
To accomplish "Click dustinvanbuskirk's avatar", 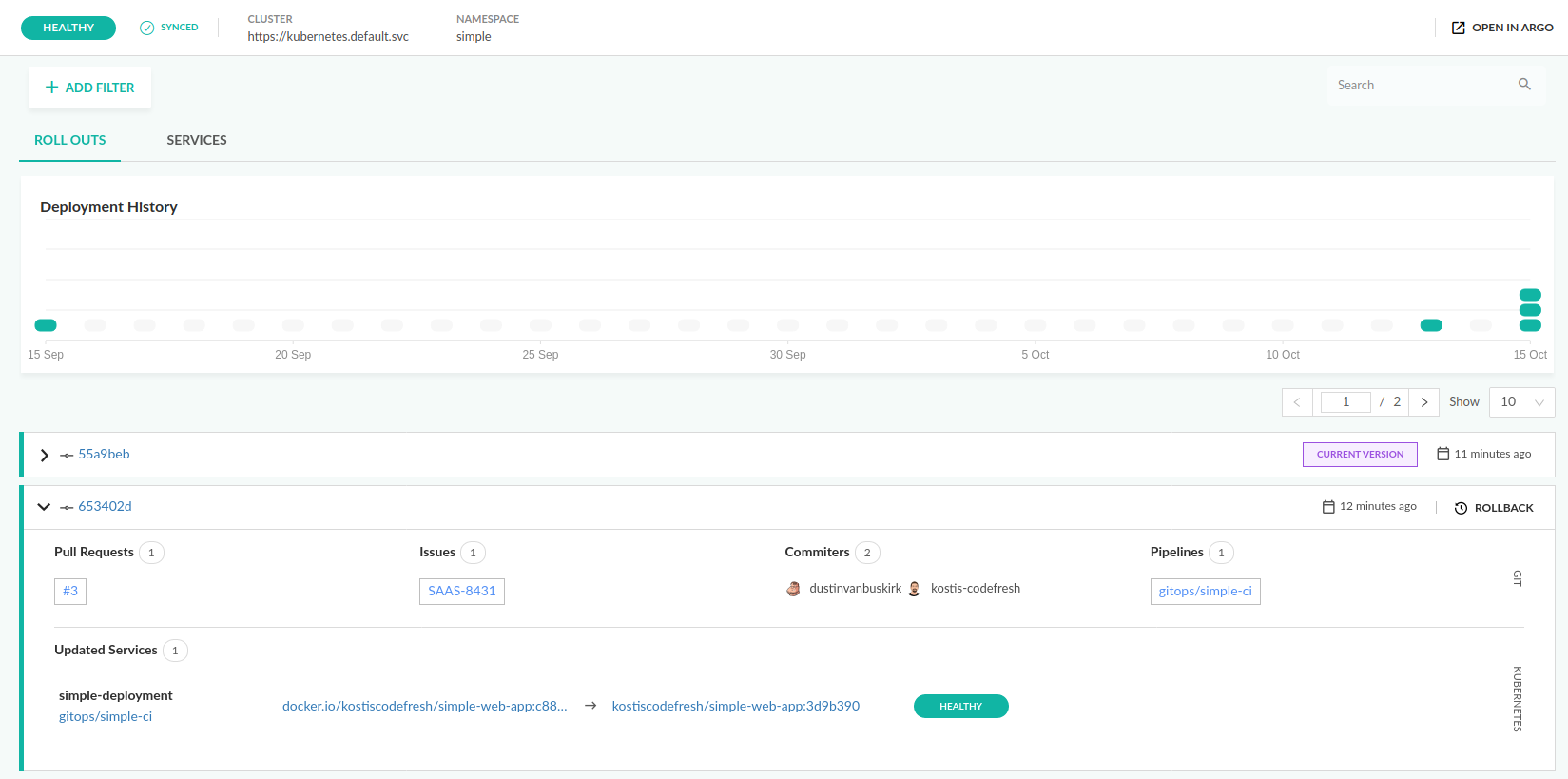I will tap(793, 589).
